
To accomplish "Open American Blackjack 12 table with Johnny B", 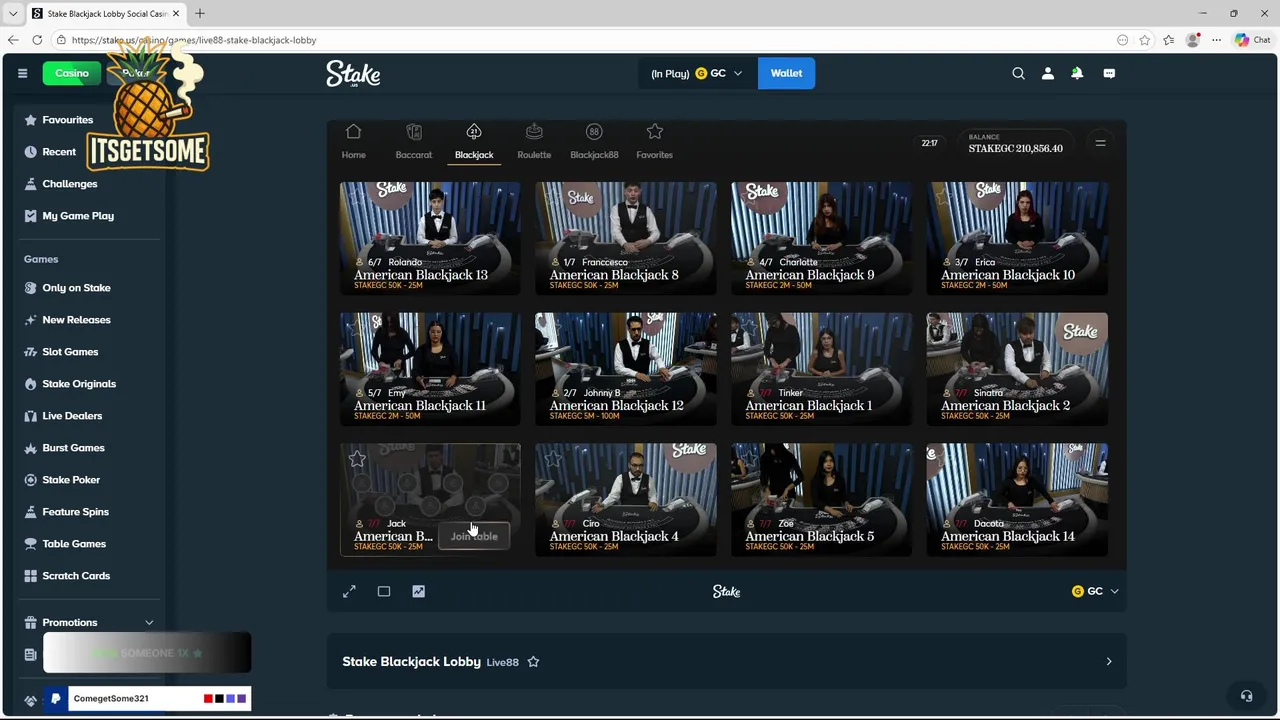I will click(626, 369).
